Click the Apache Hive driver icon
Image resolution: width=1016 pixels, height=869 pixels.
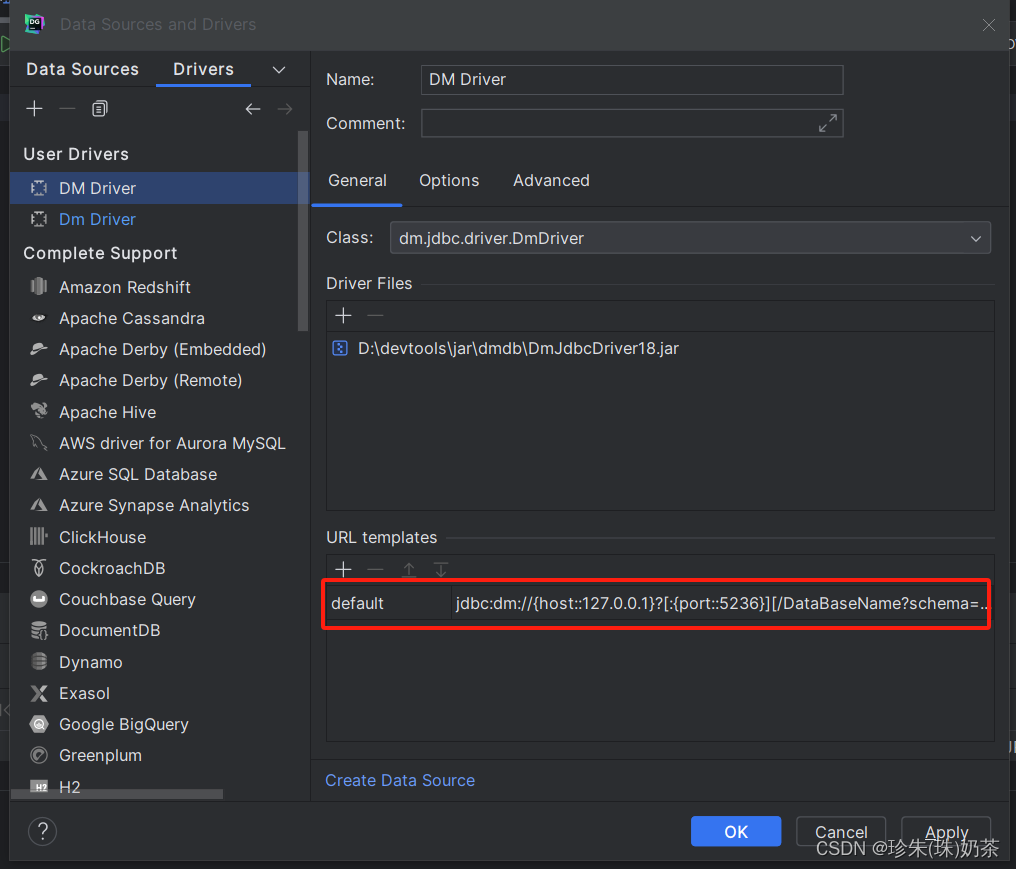coord(39,411)
